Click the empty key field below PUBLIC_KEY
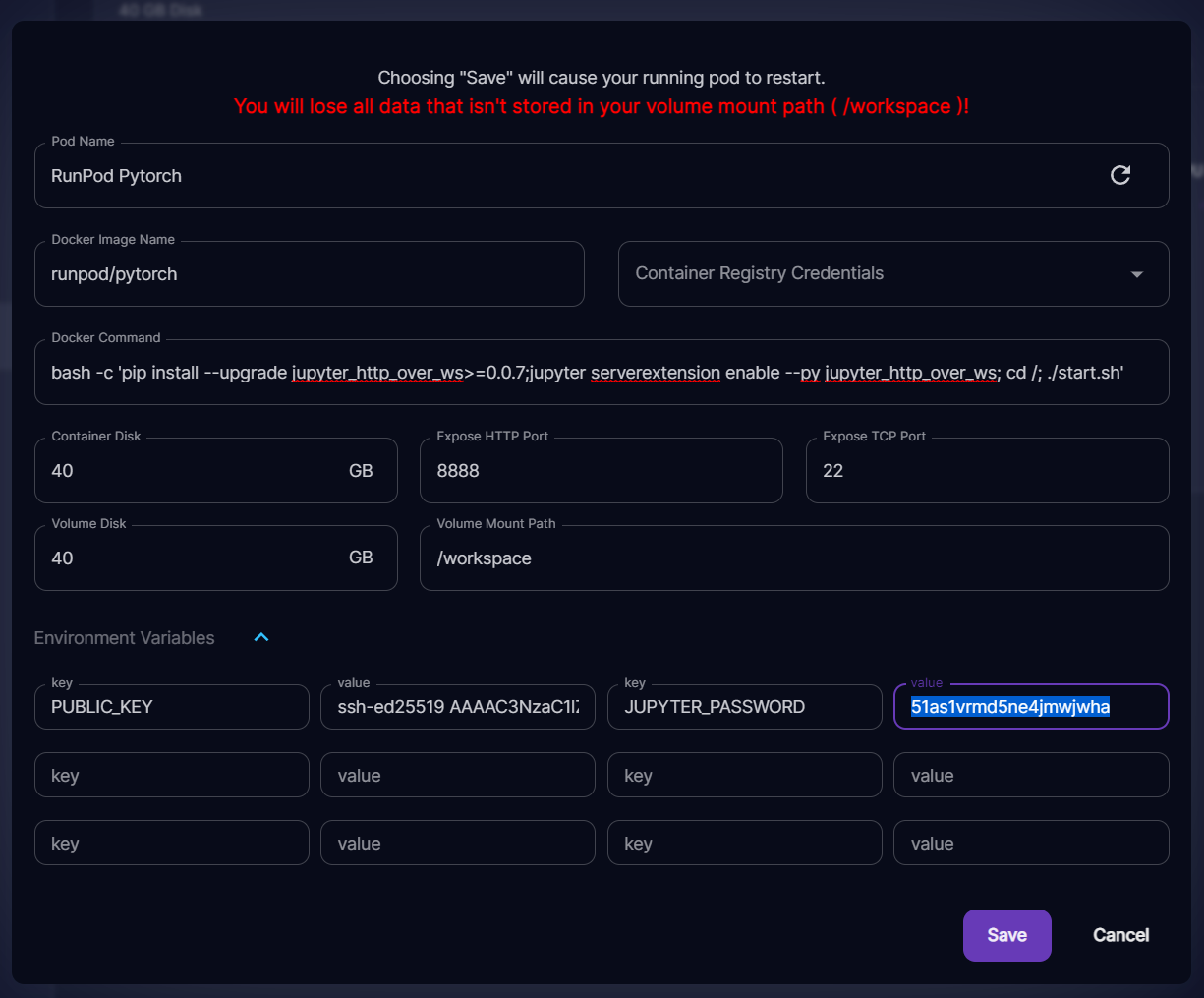The height and width of the screenshot is (998, 1204). click(172, 776)
